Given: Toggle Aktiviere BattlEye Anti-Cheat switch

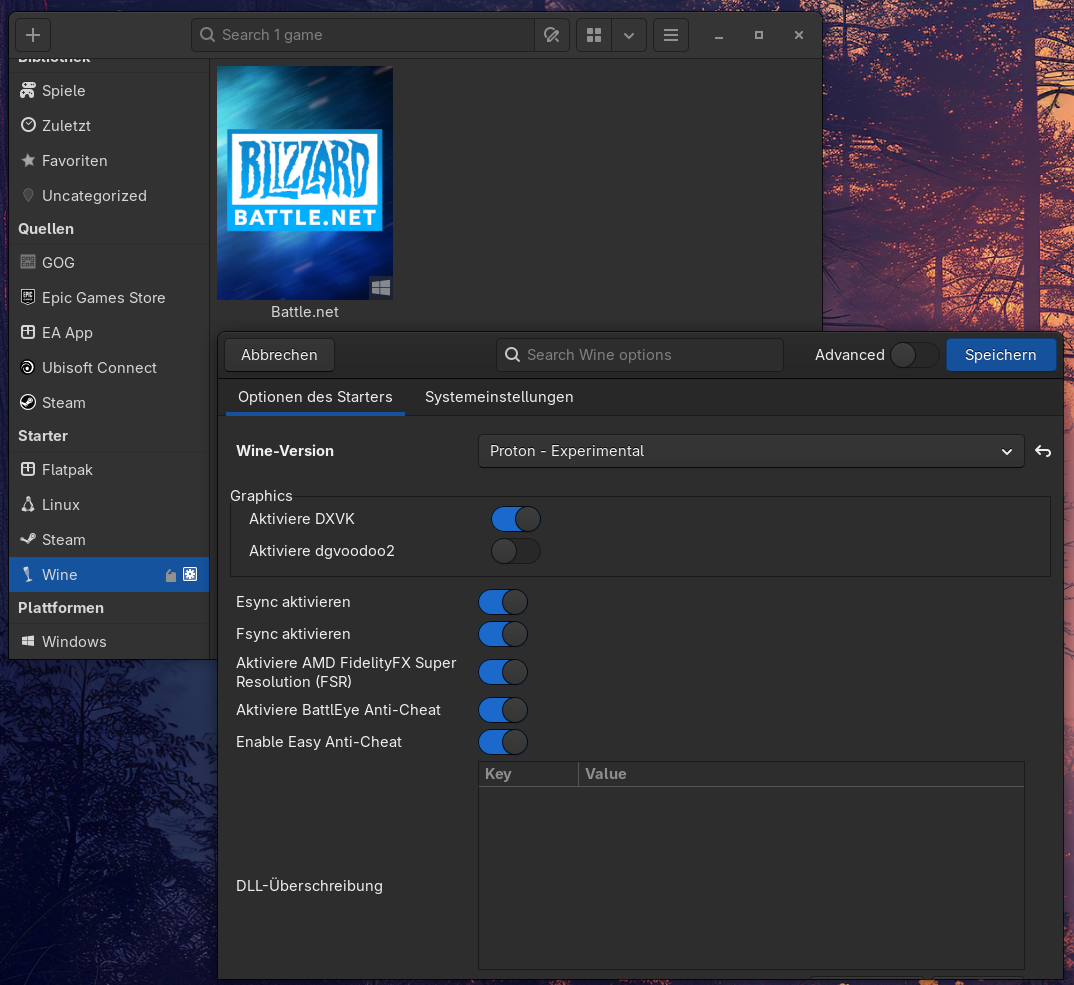Looking at the screenshot, I should pos(503,710).
